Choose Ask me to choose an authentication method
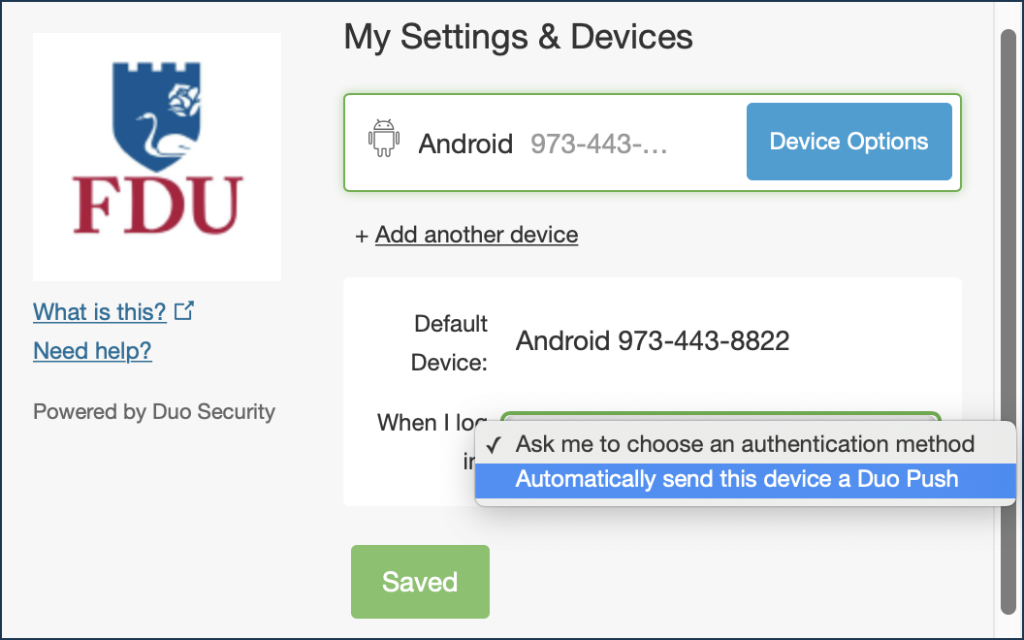 (745, 444)
